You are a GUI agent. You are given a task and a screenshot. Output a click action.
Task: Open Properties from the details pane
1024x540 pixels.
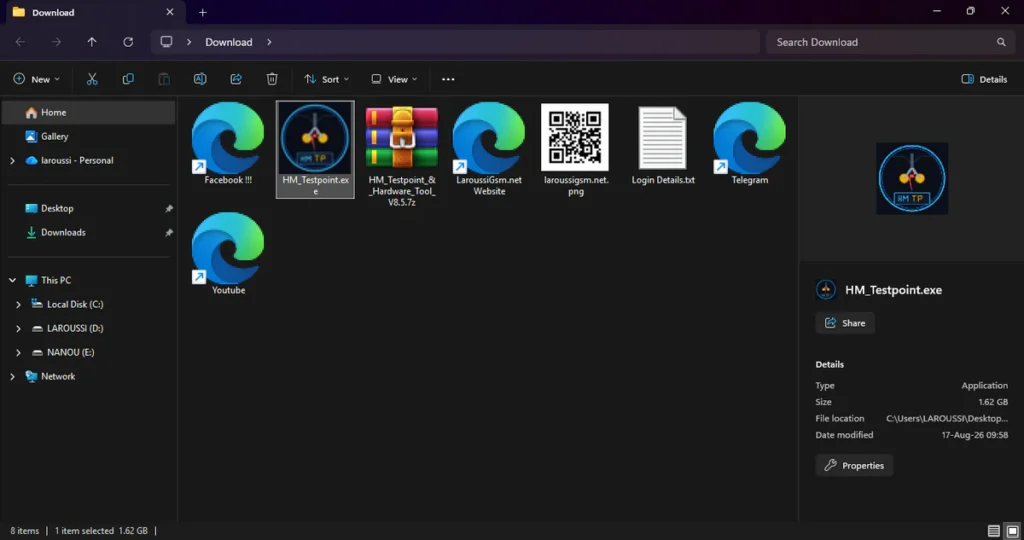point(854,466)
